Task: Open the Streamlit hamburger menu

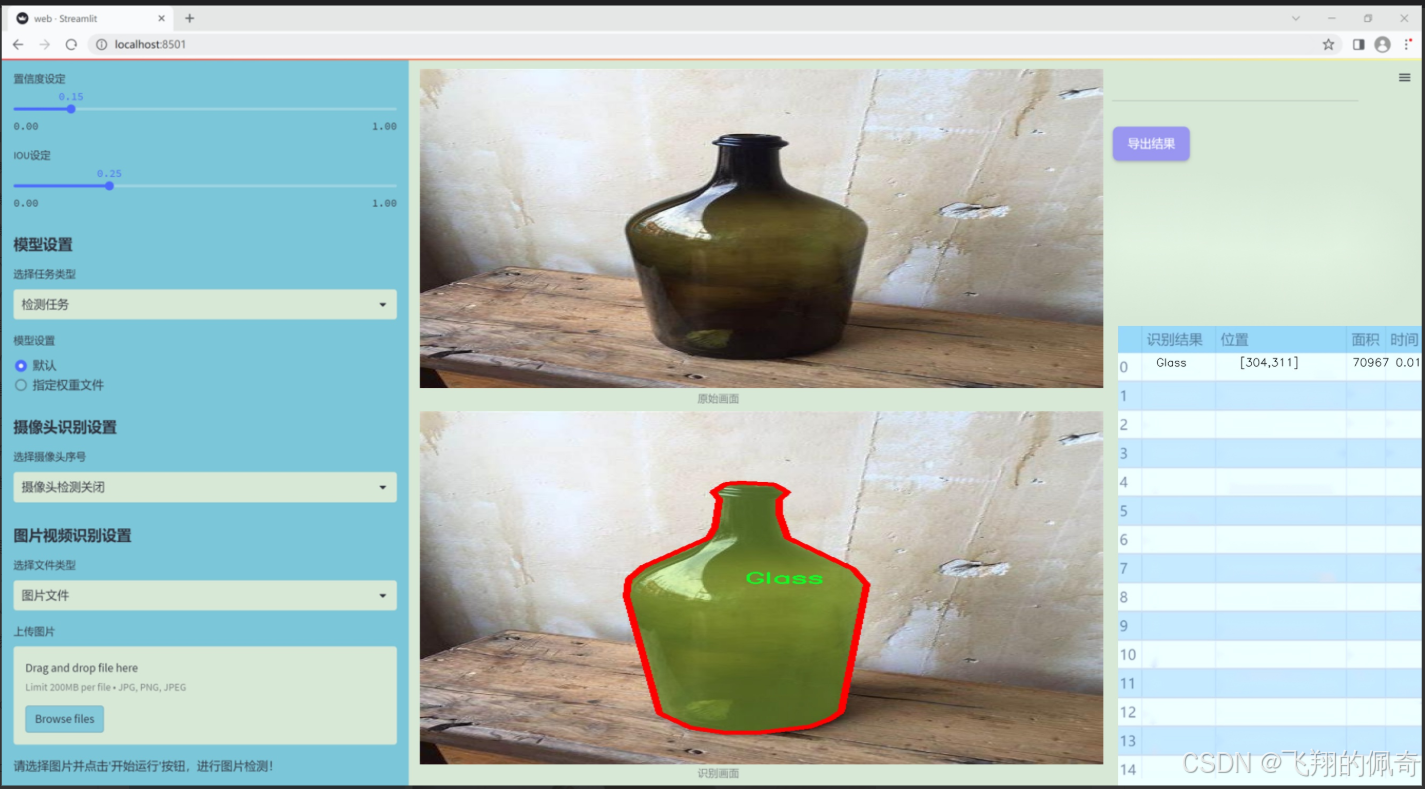Action: pos(1404,77)
